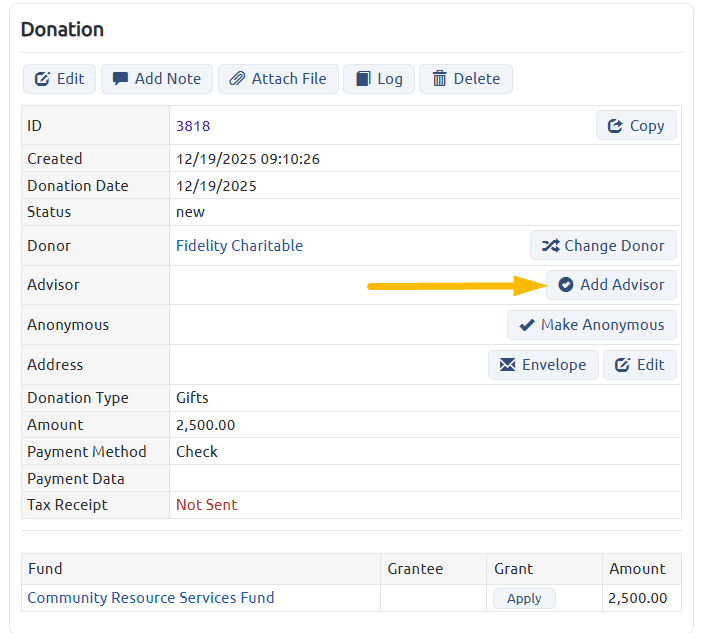Click the share arrow icon on Copy

[x=615, y=126]
